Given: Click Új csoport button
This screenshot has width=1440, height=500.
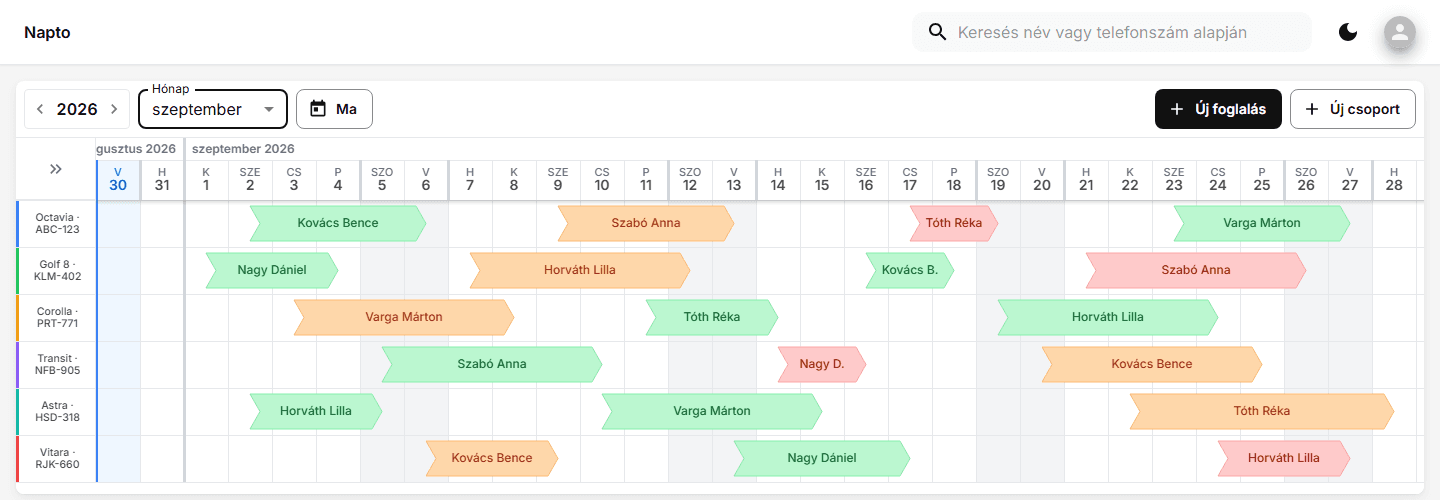Looking at the screenshot, I should (x=1352, y=109).
